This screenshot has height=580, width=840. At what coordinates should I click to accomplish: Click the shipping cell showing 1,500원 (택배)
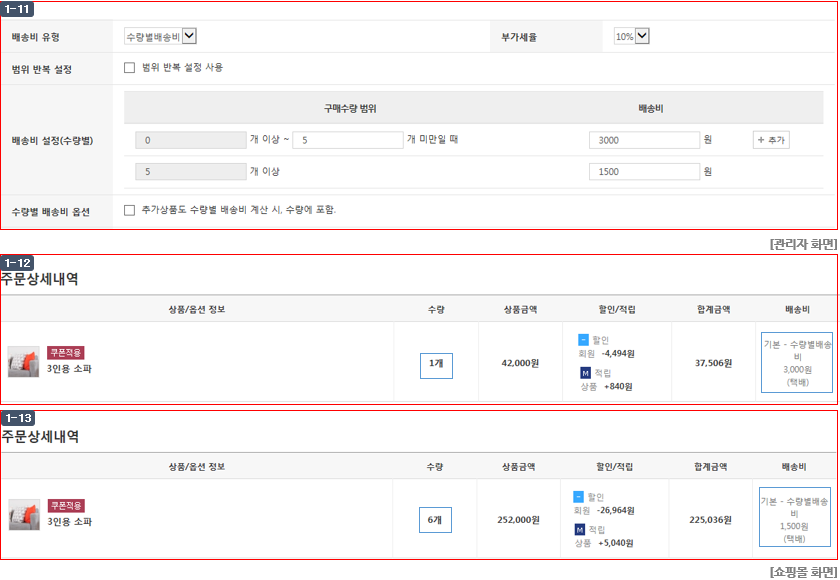[794, 517]
